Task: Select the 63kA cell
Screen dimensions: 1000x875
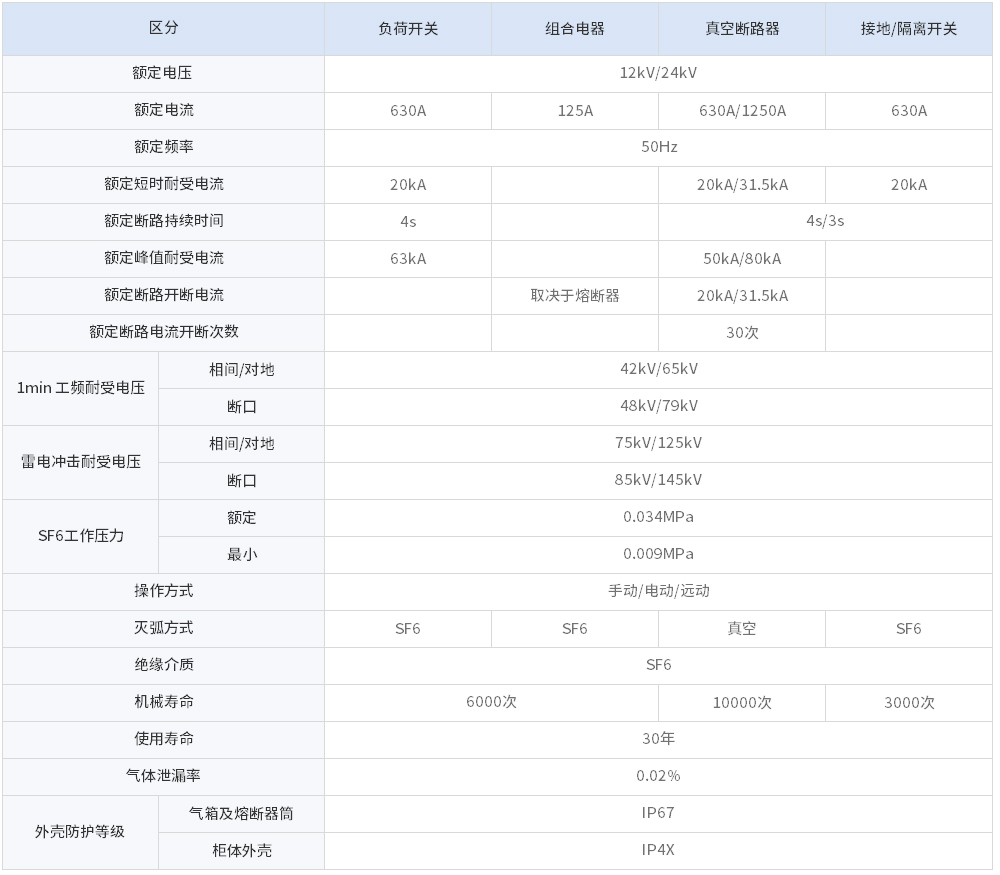Action: pos(408,259)
